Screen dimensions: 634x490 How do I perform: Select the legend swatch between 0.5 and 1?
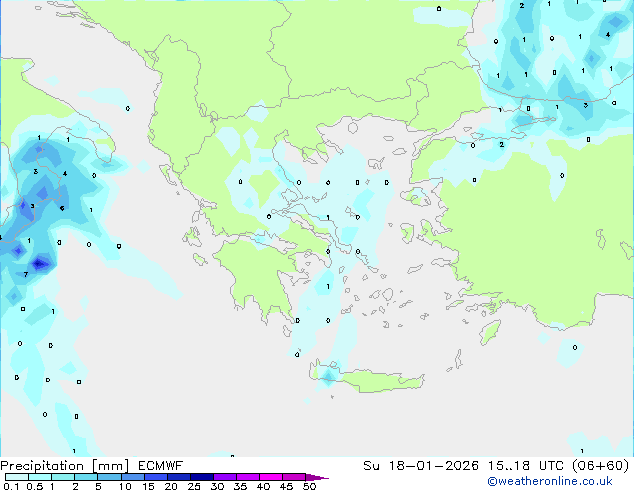[40, 477]
